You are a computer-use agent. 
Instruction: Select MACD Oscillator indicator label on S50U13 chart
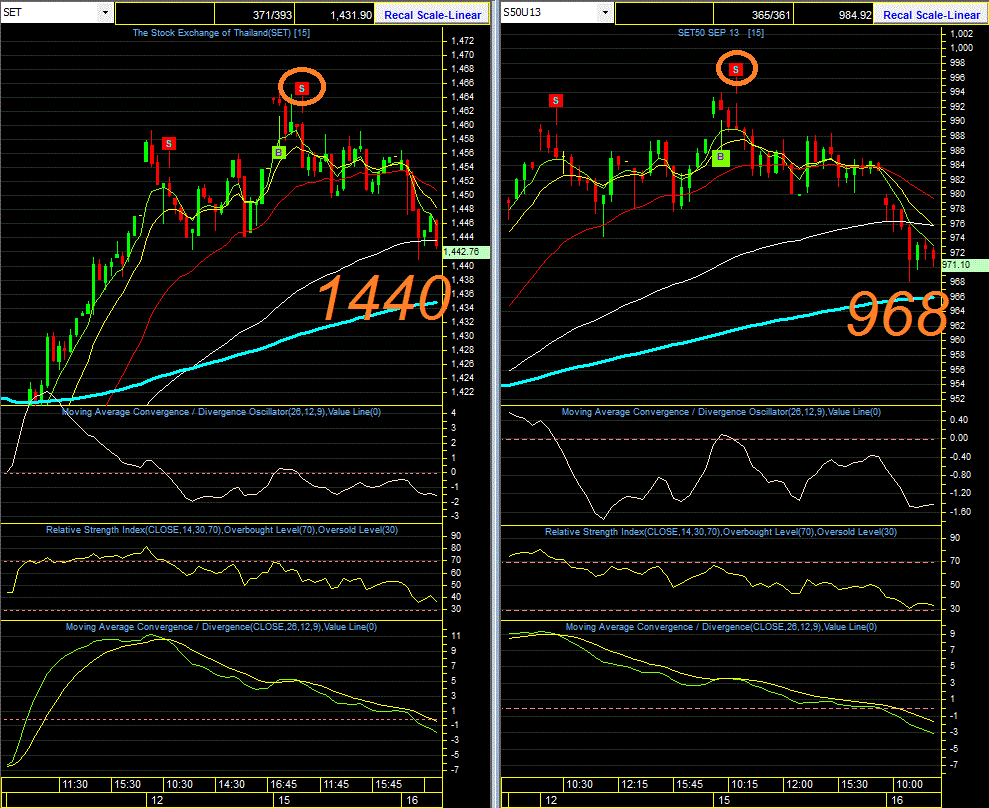coord(721,412)
